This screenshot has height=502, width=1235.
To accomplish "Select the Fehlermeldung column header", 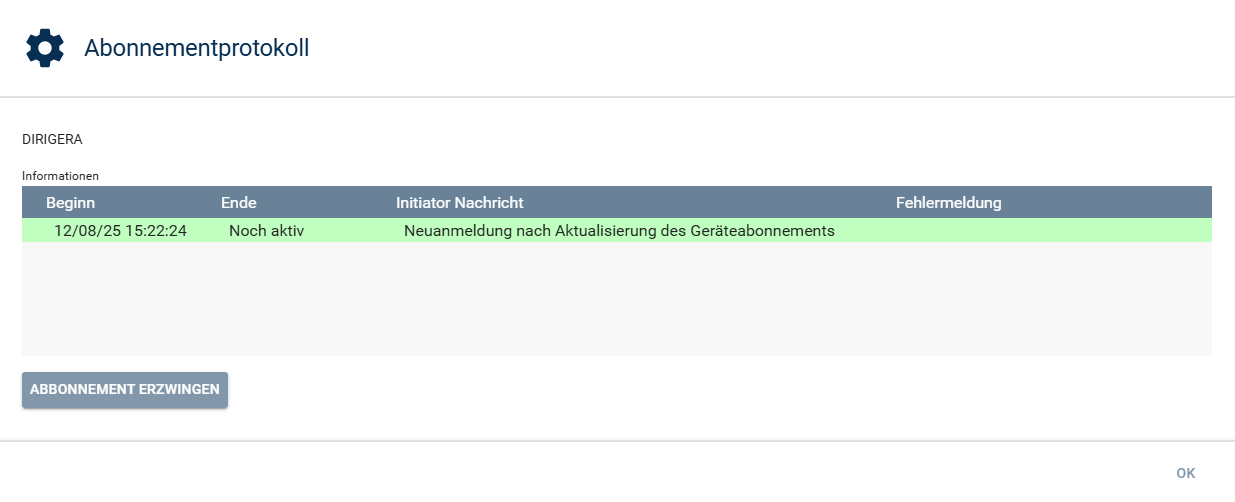I will [948, 203].
